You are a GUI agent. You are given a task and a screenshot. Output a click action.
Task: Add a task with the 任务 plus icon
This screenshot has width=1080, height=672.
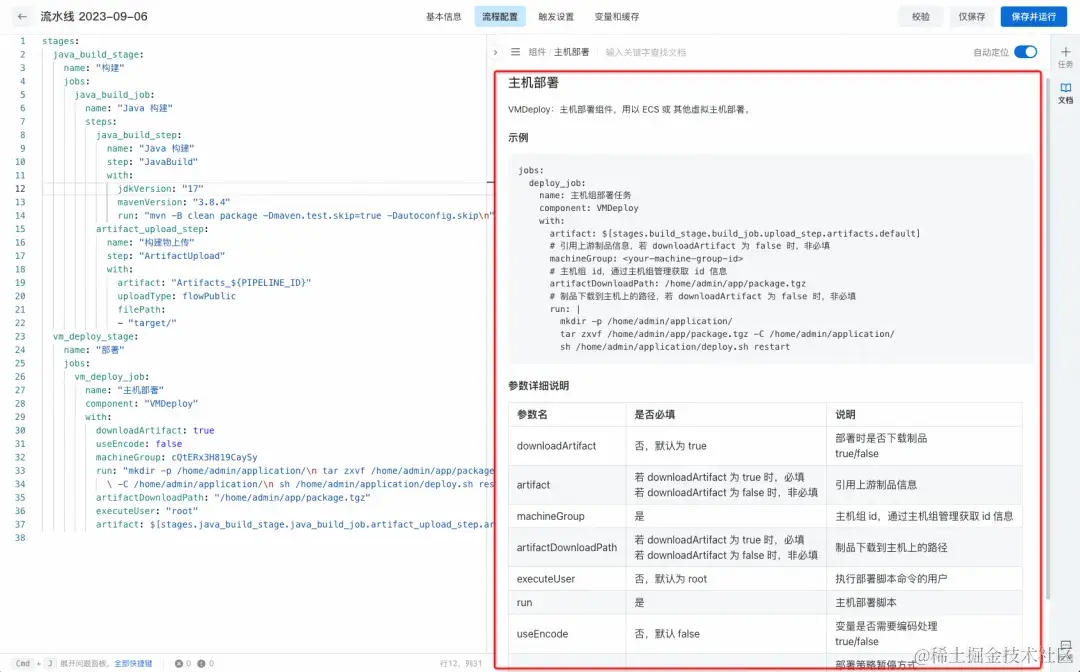tap(1066, 56)
